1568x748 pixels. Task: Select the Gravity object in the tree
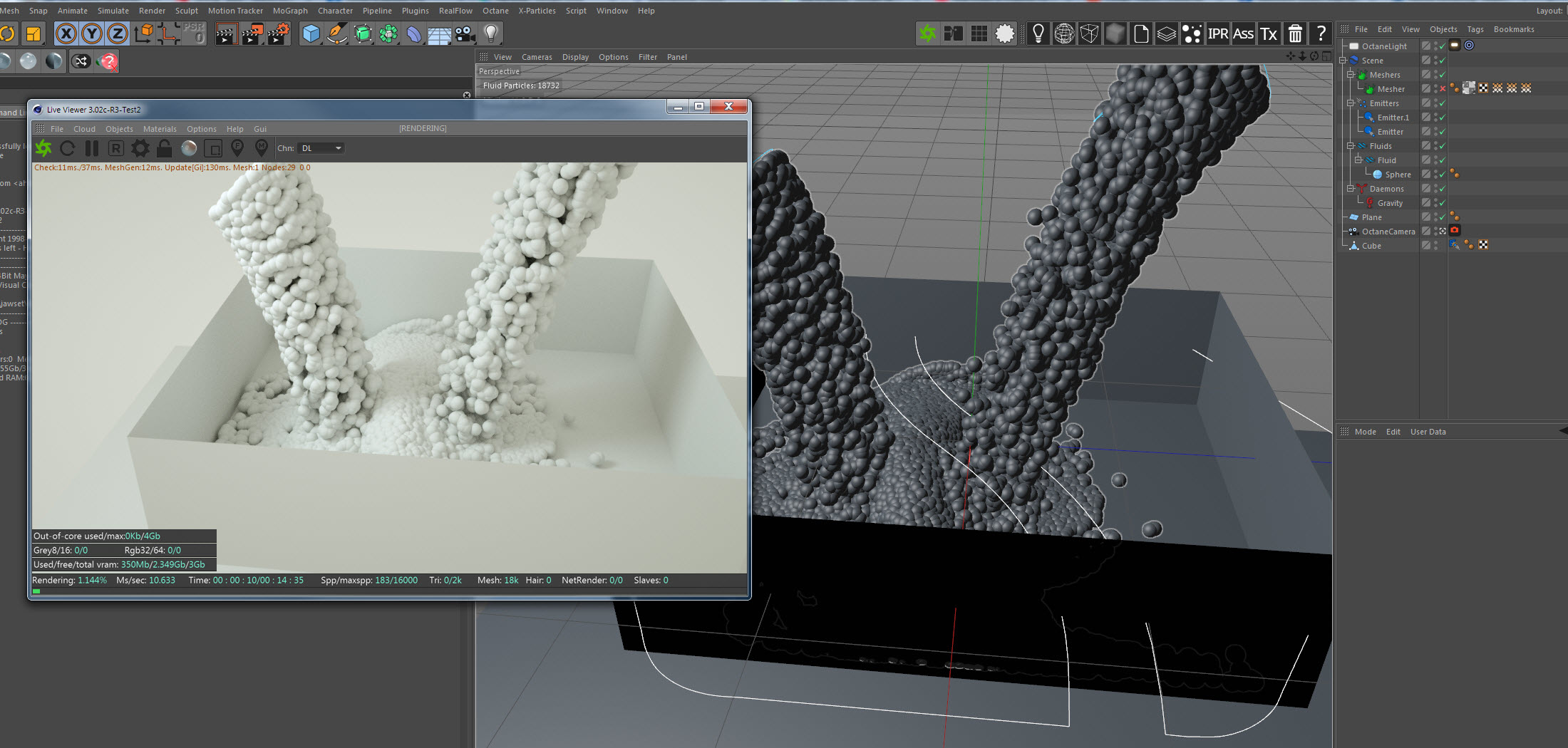[1390, 203]
